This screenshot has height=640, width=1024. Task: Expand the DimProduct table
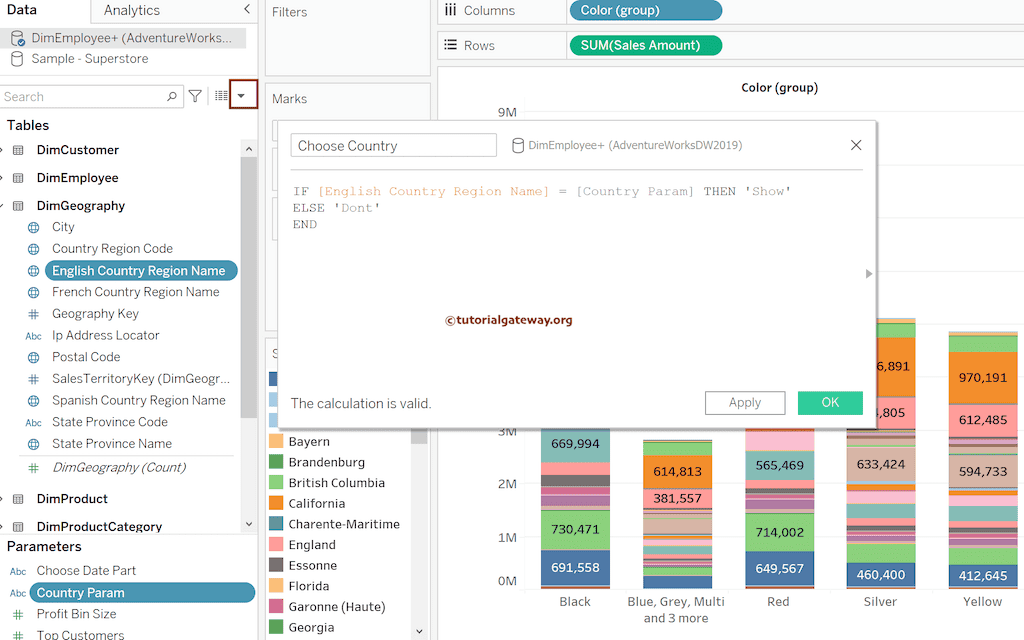pyautogui.click(x=2, y=499)
